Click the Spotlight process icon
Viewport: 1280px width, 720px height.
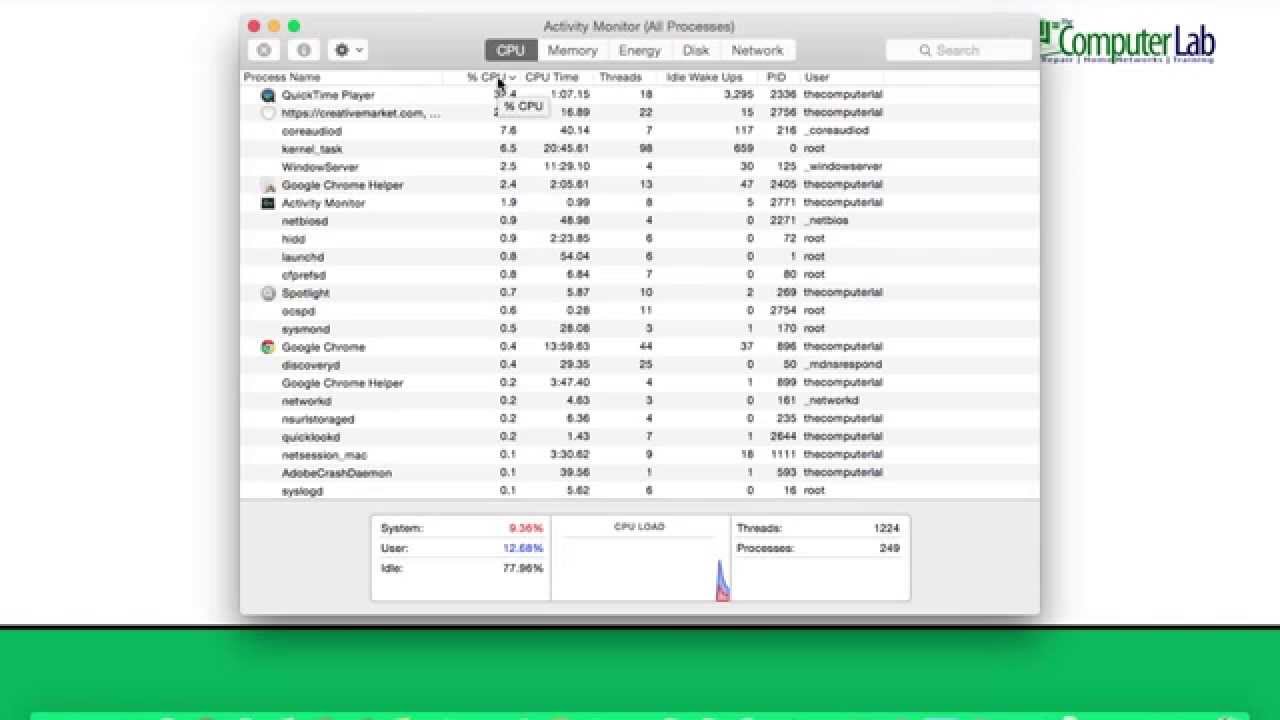[268, 293]
